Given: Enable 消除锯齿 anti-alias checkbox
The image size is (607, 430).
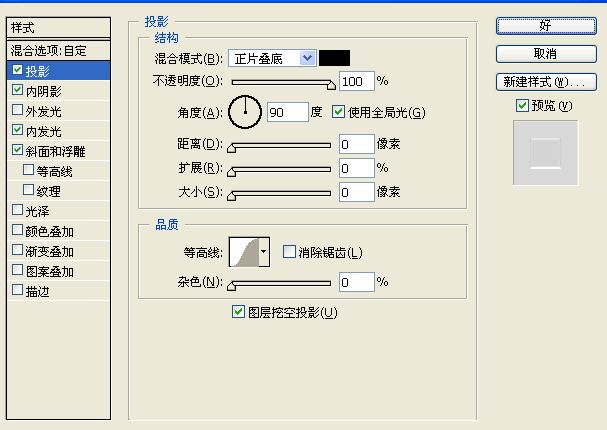Looking at the screenshot, I should pos(289,252).
